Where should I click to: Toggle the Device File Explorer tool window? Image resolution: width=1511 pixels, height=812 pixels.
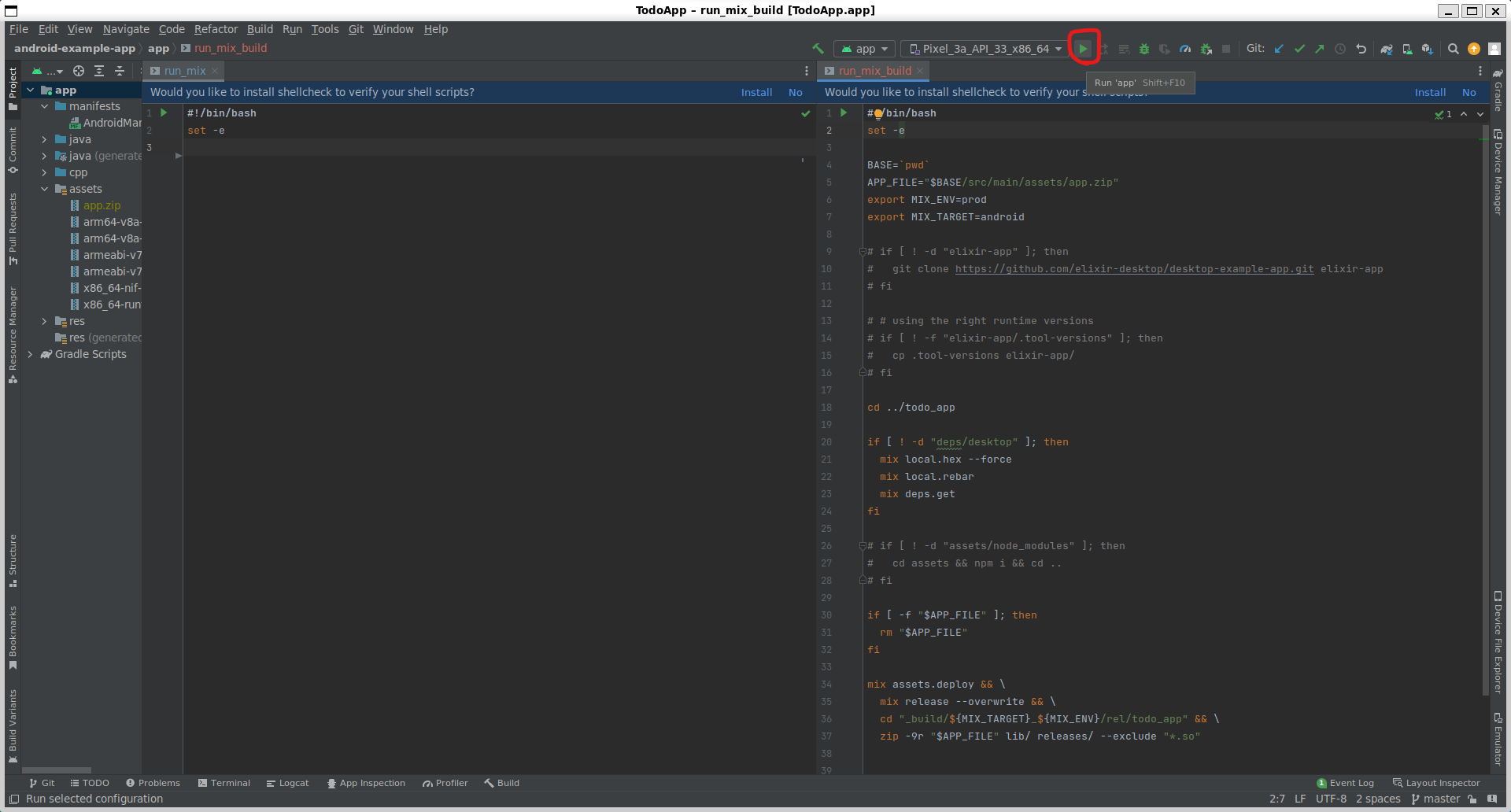click(1498, 642)
